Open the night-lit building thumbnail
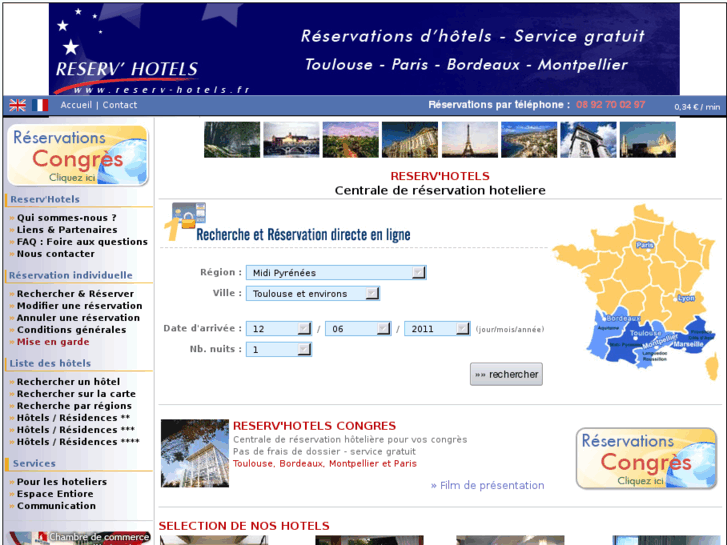727x545 pixels. 648,140
